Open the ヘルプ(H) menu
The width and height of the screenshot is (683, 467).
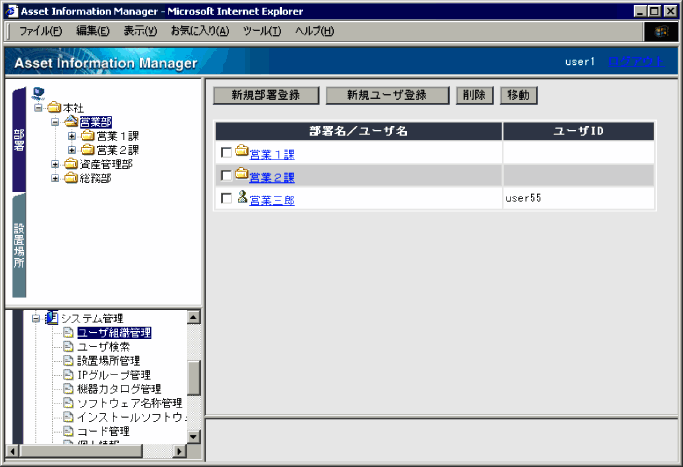pyautogui.click(x=314, y=31)
